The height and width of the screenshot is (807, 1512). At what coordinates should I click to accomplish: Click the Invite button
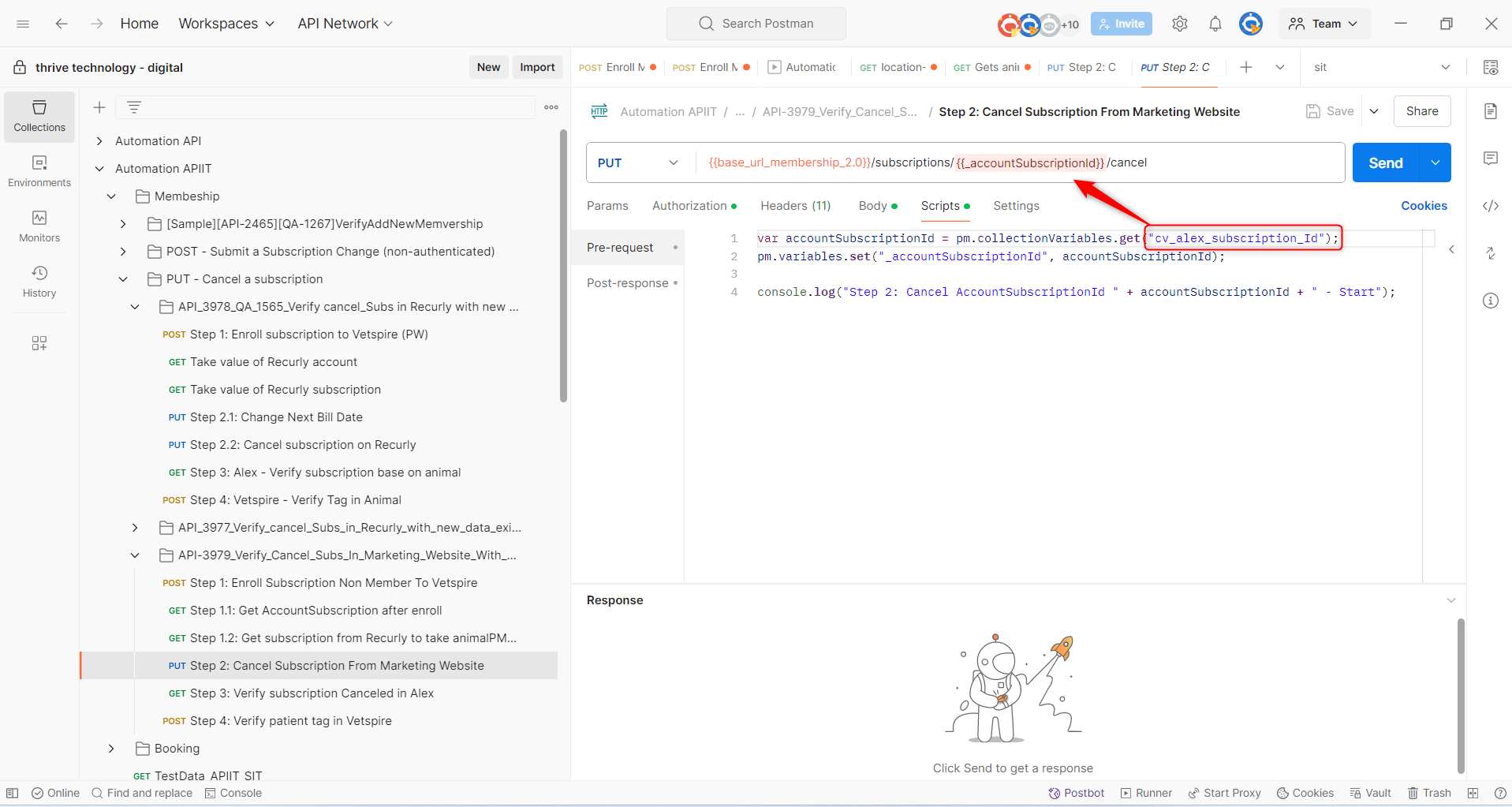(1122, 24)
